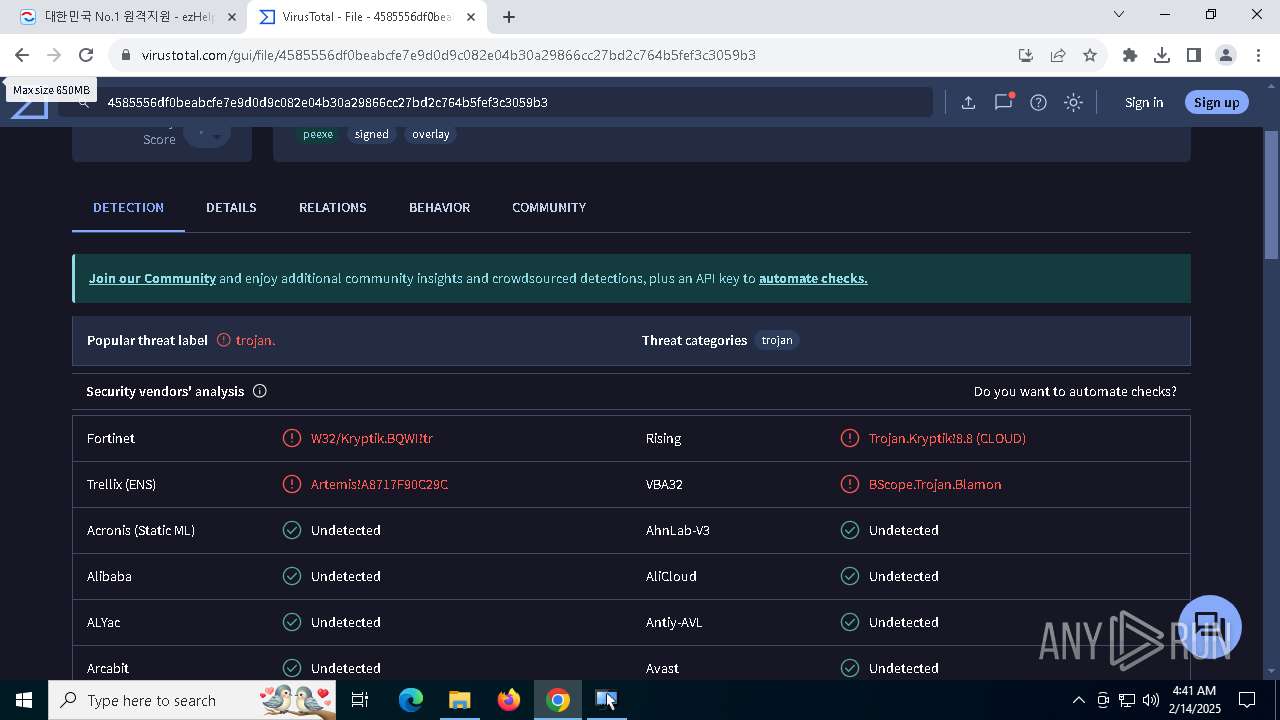Click the BScope.Trojan.Blamon detection

(935, 484)
